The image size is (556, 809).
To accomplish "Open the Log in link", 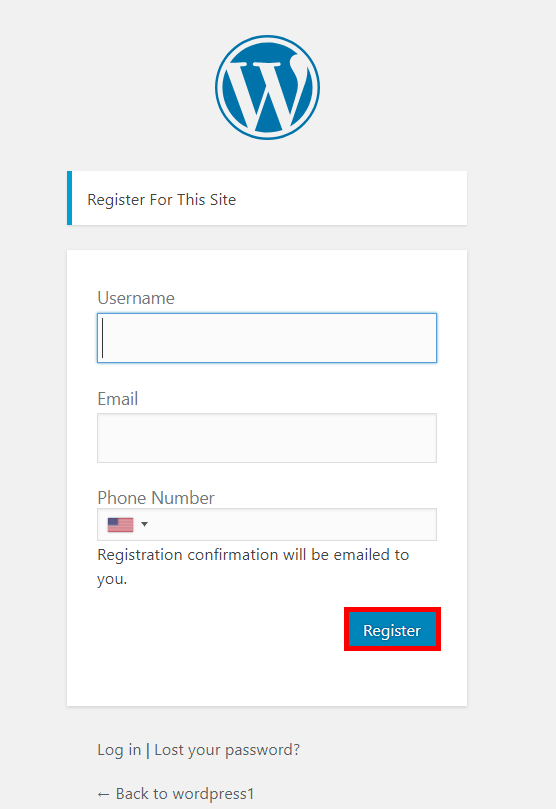I will click(x=119, y=750).
